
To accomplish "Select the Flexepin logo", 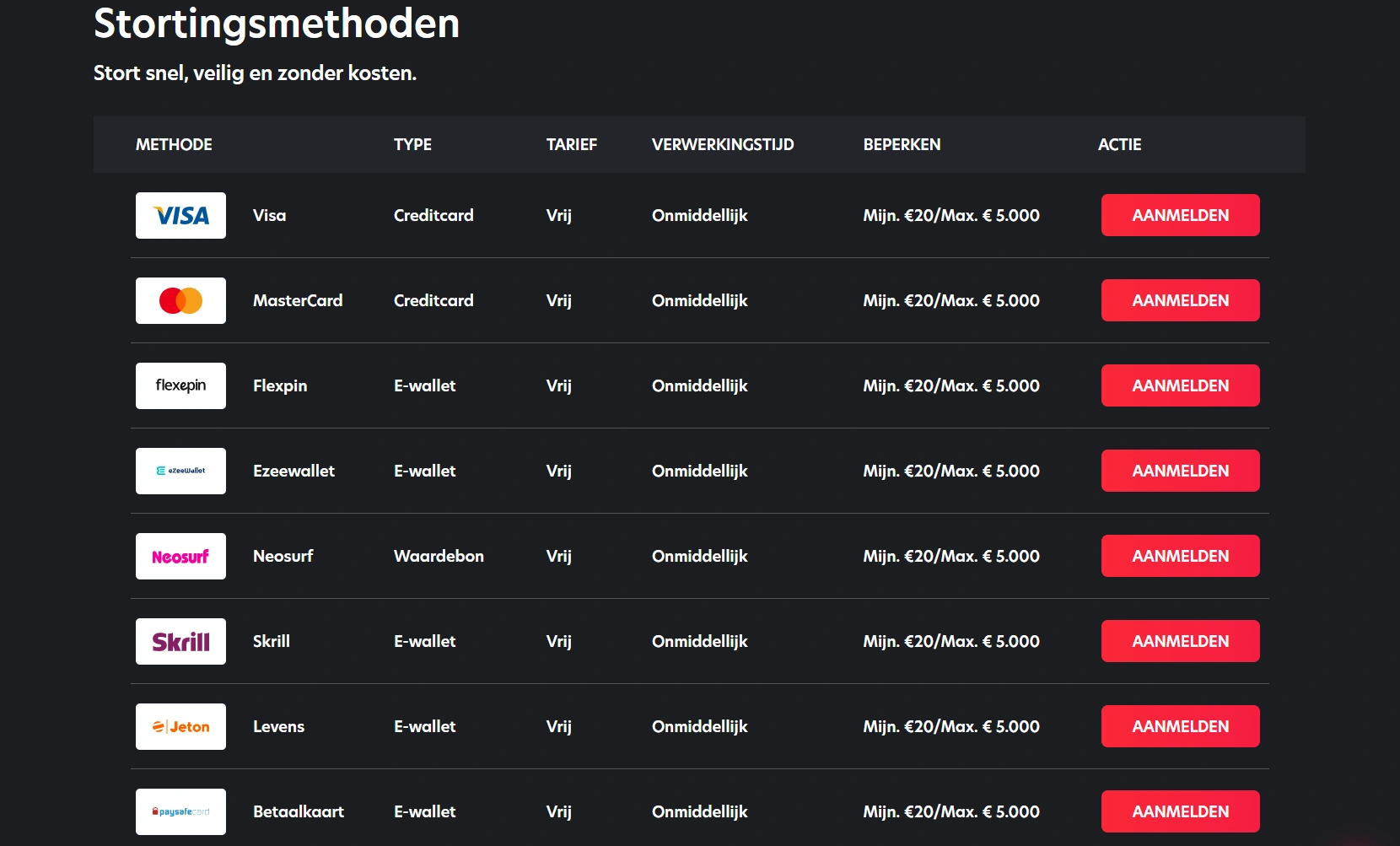I will (180, 386).
